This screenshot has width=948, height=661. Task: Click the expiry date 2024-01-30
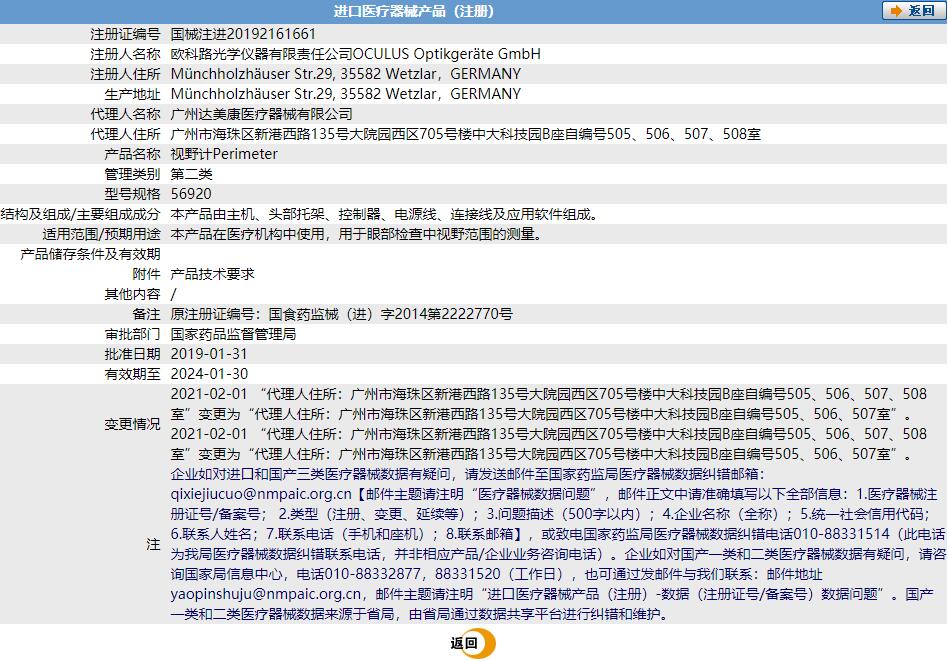tap(209, 374)
